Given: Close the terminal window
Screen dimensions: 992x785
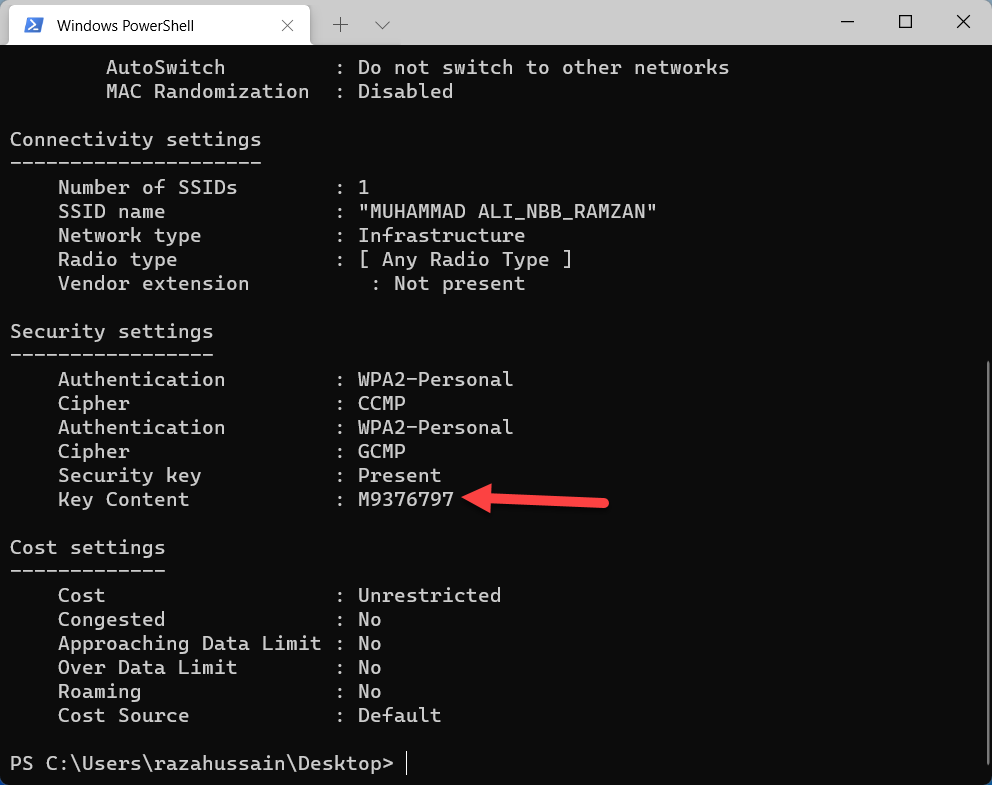Looking at the screenshot, I should pyautogui.click(x=960, y=22).
